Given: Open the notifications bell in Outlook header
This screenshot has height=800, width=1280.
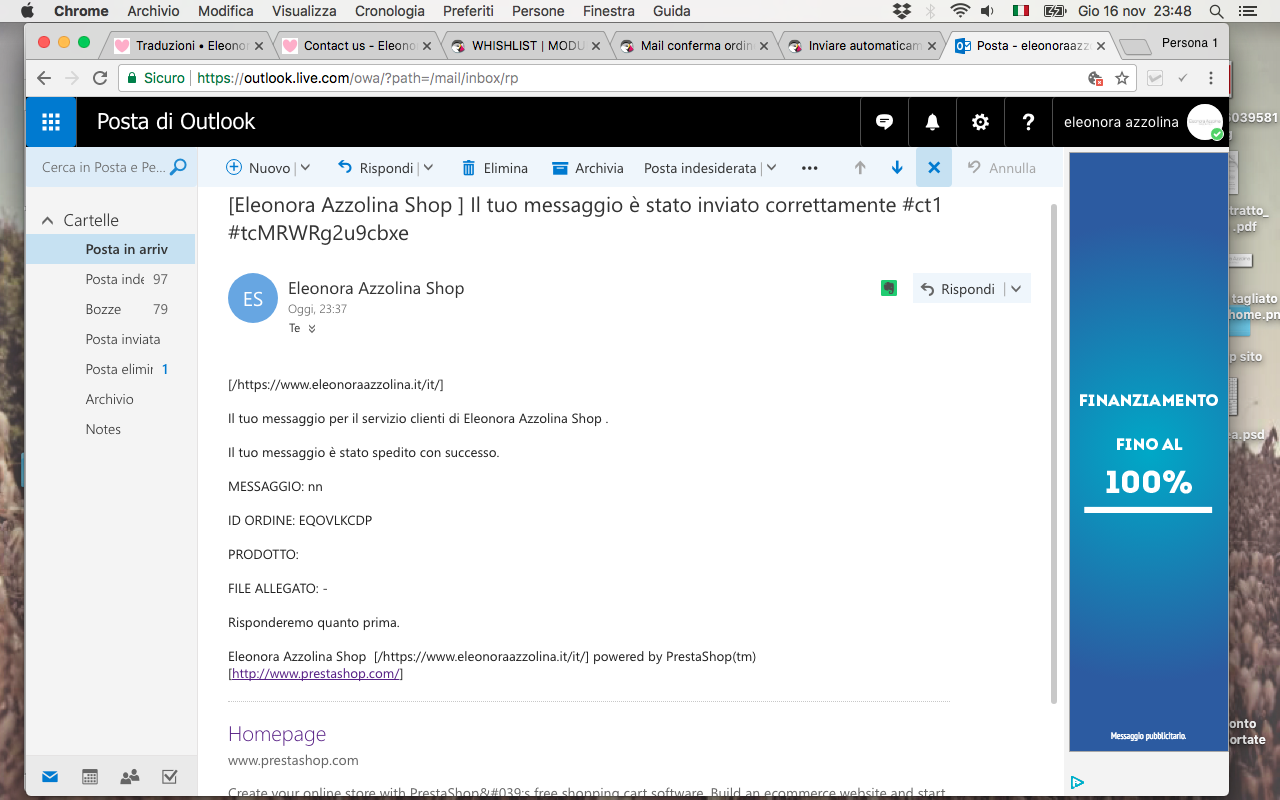Looking at the screenshot, I should click(932, 122).
